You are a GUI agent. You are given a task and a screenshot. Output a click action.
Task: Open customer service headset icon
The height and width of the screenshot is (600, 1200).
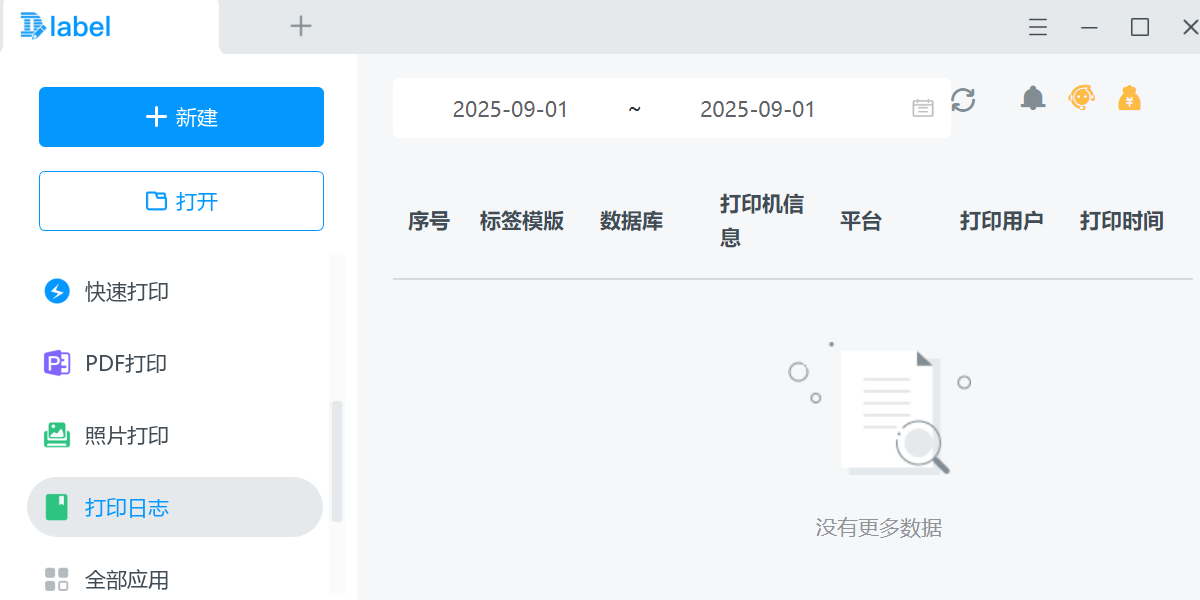pyautogui.click(x=1081, y=98)
